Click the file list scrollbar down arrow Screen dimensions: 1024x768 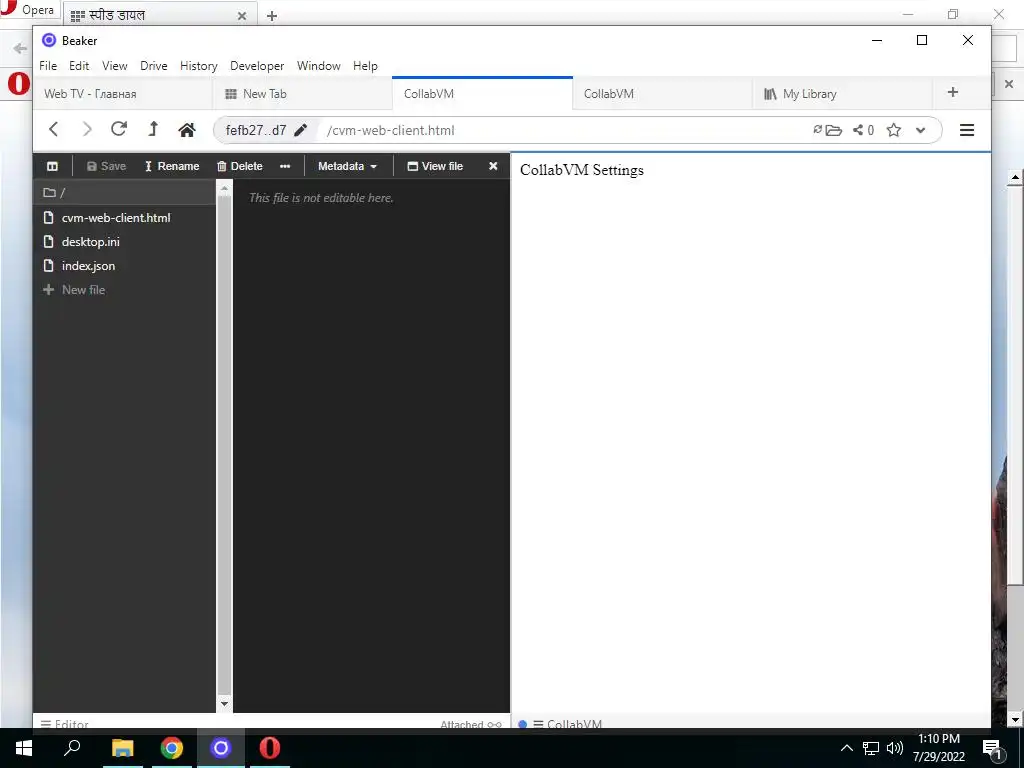point(224,704)
